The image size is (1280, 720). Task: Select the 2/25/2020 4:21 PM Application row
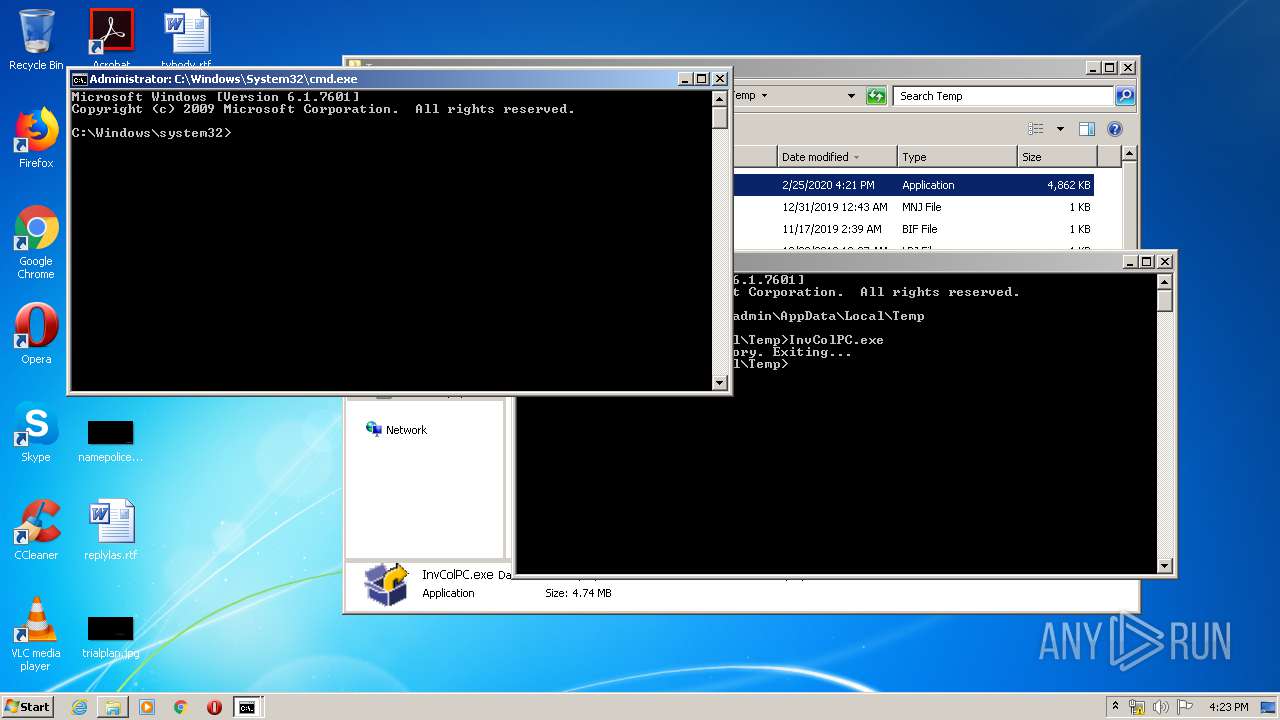[x=913, y=185]
